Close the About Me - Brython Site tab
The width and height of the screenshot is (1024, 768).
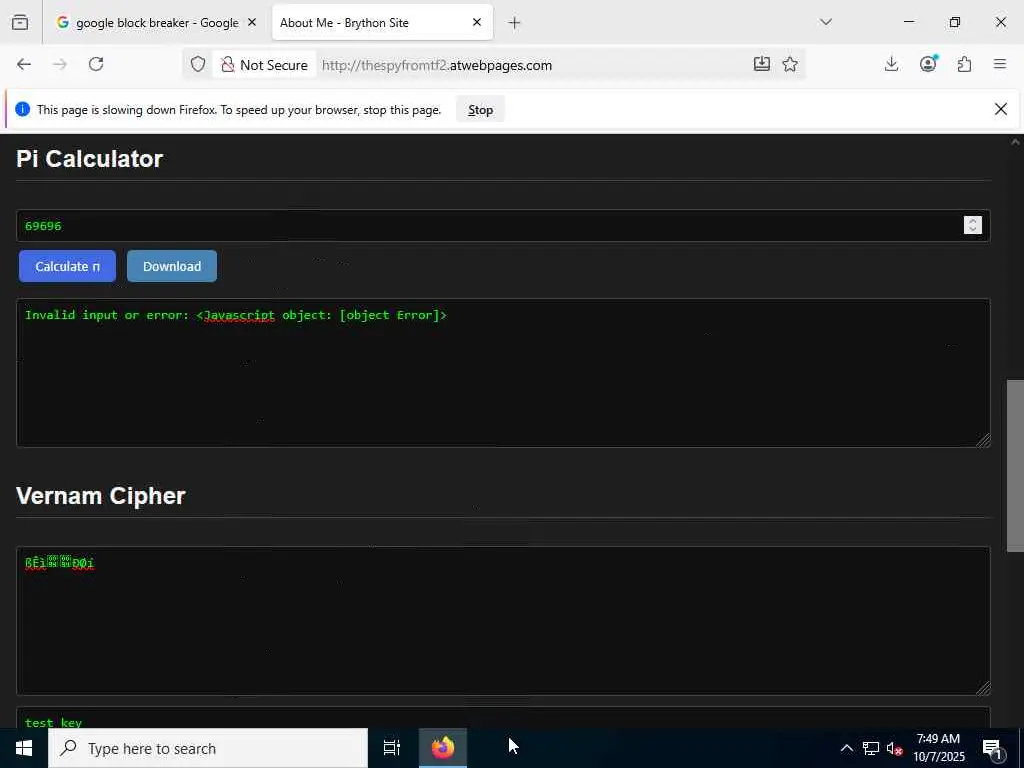[477, 22]
